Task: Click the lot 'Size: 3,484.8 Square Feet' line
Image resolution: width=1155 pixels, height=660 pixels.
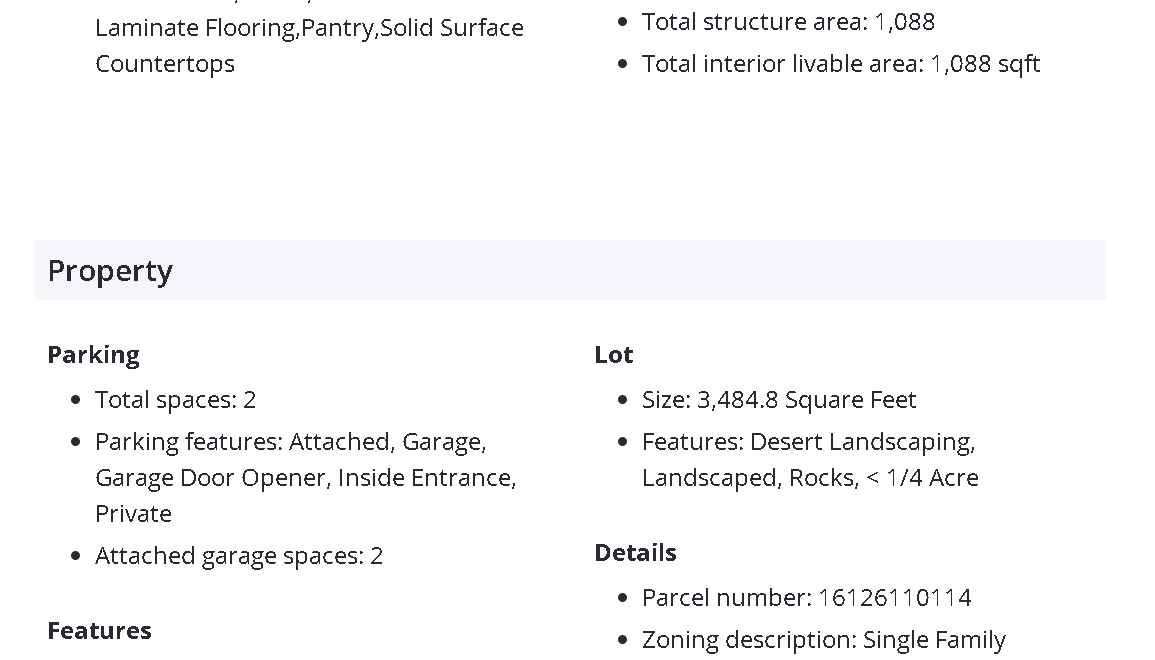Action: (x=778, y=400)
